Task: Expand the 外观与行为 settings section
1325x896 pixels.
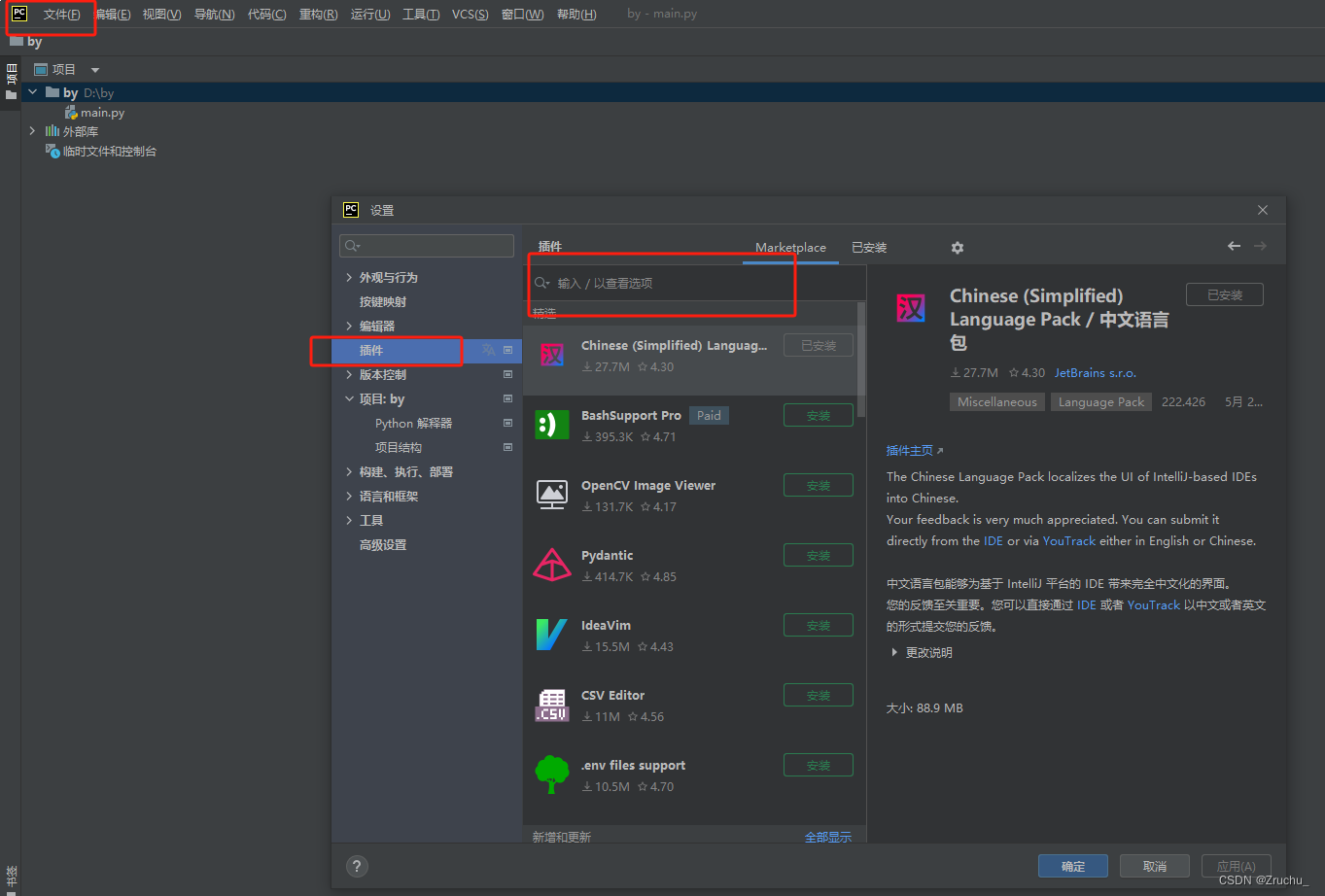Action: pos(350,277)
